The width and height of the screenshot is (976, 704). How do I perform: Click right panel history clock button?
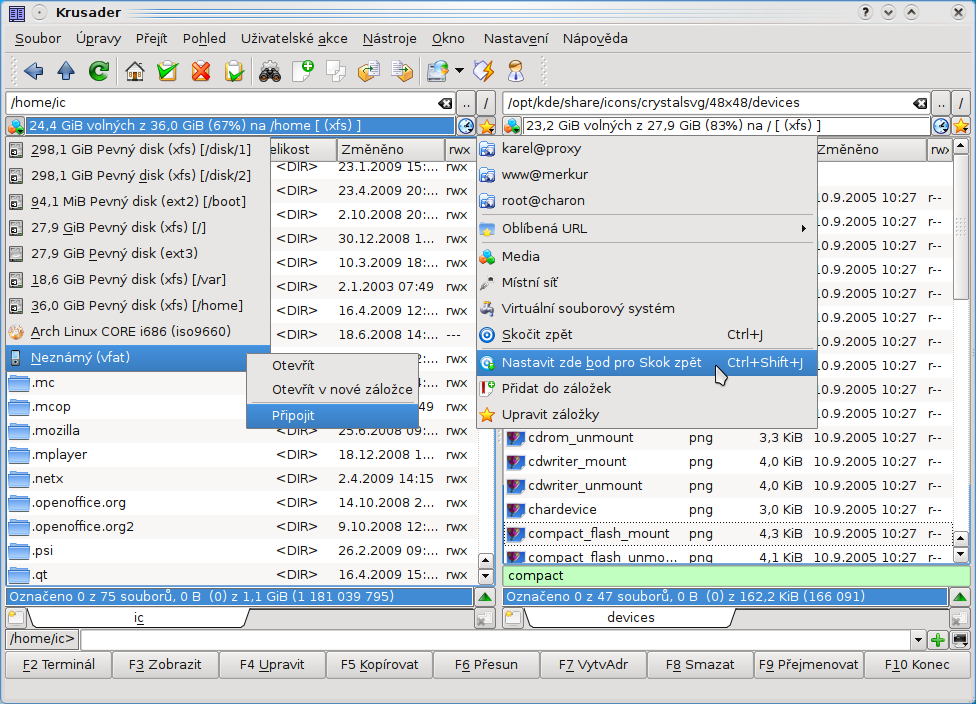pyautogui.click(x=941, y=126)
